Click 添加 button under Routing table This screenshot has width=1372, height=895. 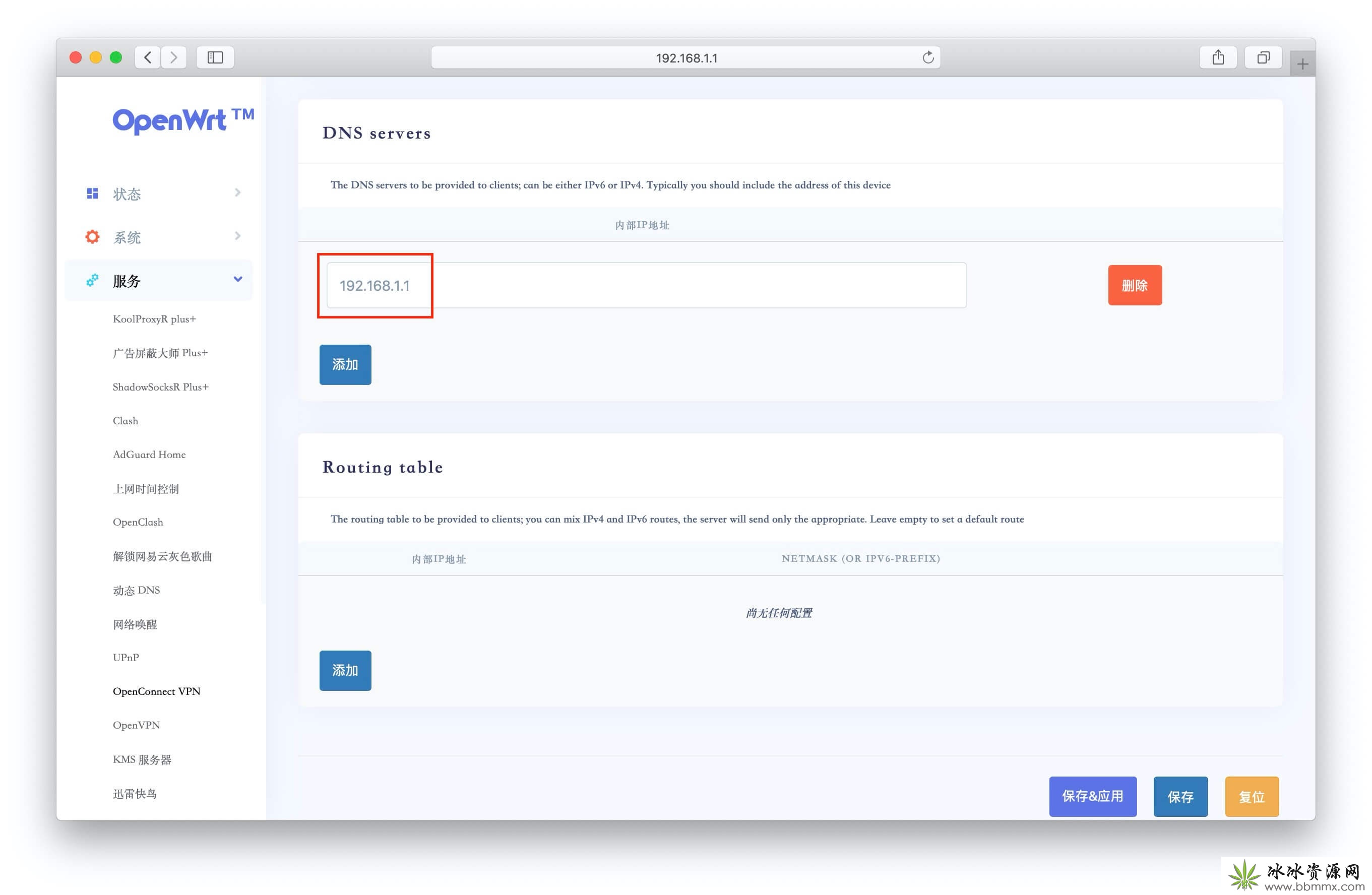coord(345,670)
